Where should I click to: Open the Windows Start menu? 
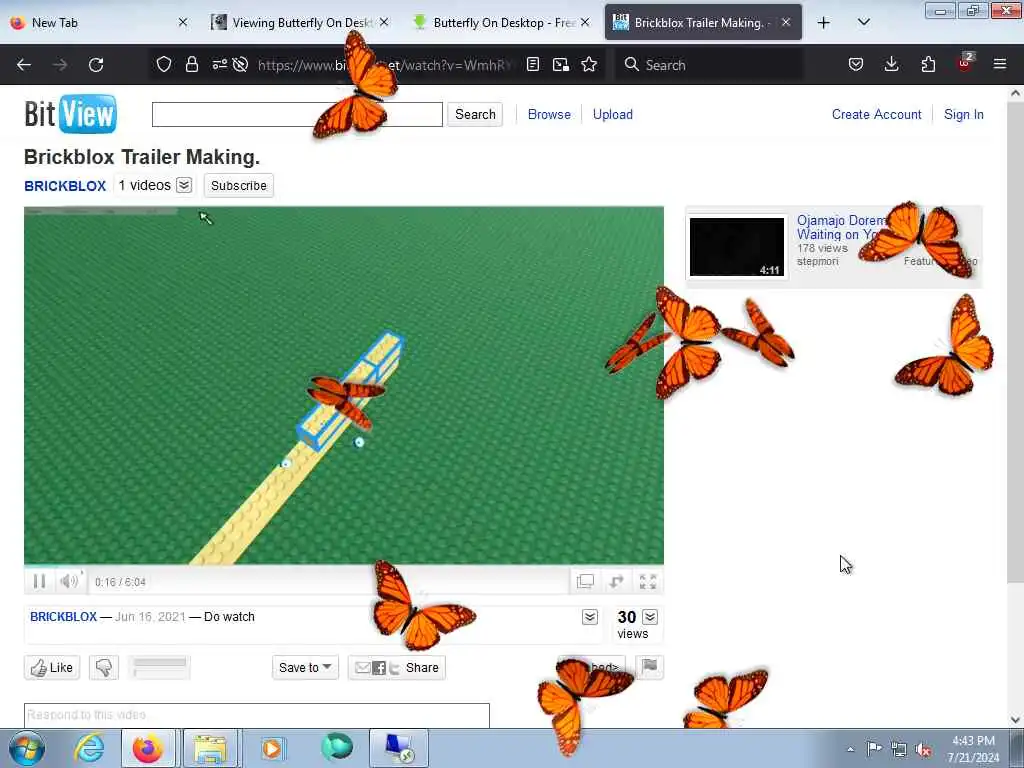tap(26, 748)
